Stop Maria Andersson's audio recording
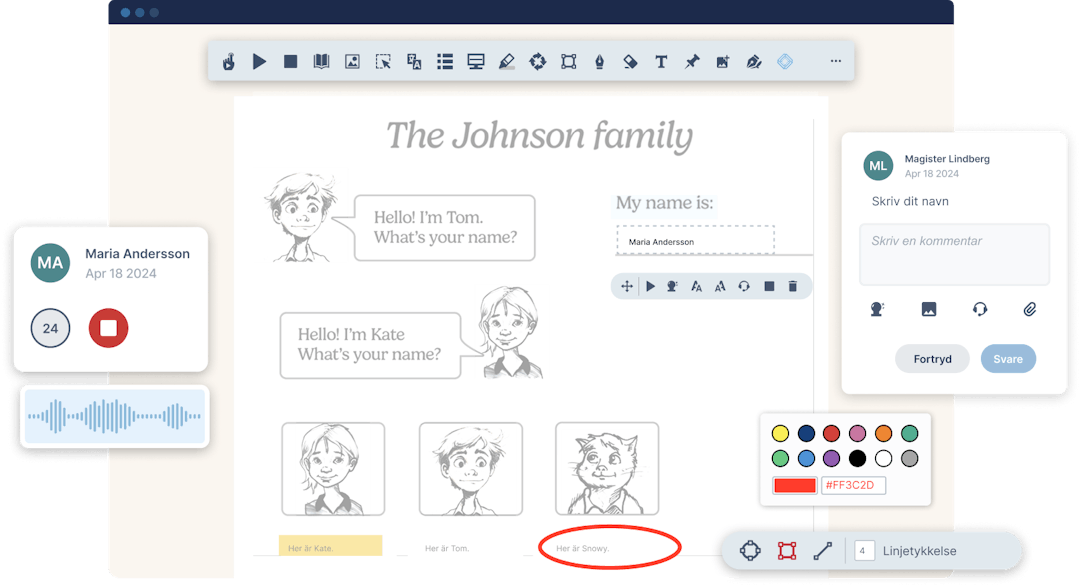The height and width of the screenshot is (586, 1080). [107, 327]
